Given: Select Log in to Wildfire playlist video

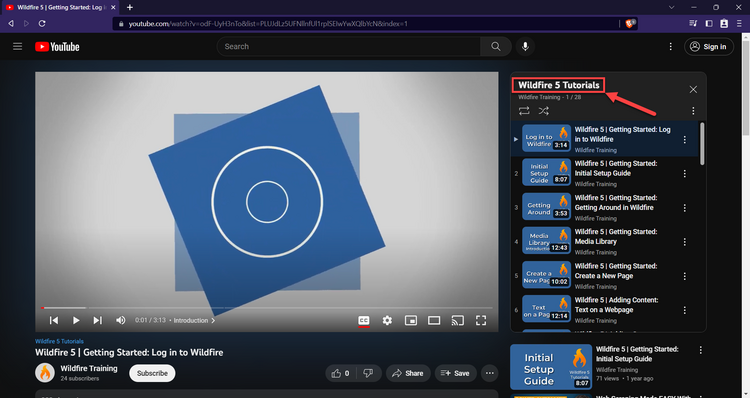Looking at the screenshot, I should tap(605, 139).
